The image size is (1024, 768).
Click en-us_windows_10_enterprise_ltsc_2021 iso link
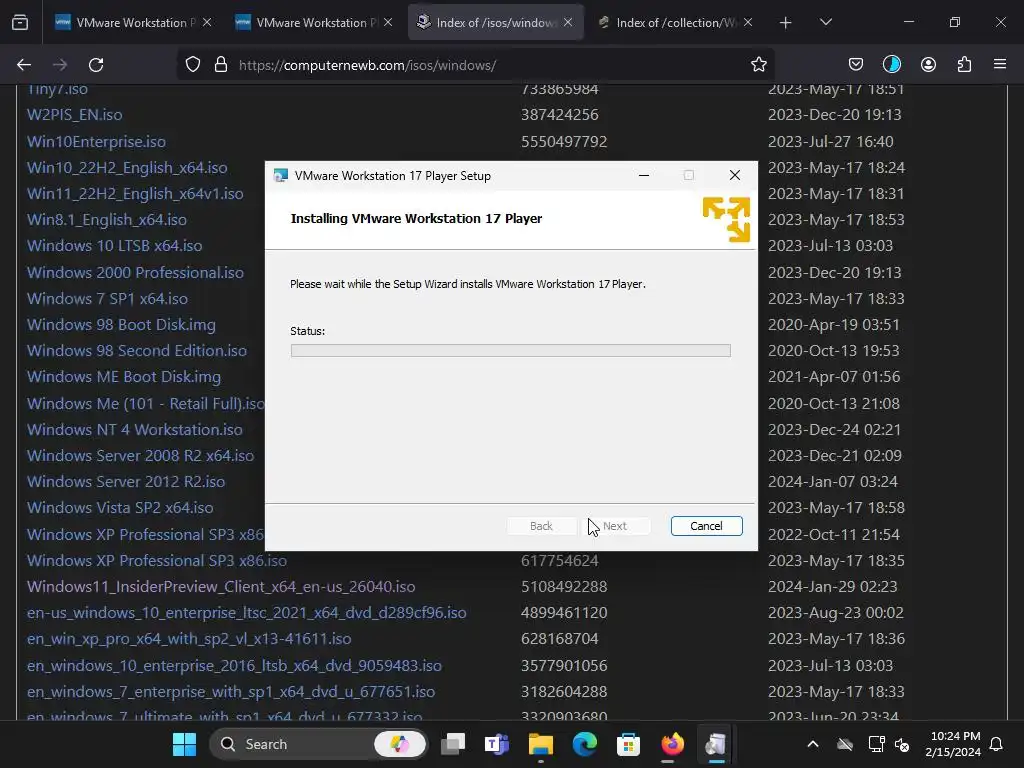coord(247,613)
